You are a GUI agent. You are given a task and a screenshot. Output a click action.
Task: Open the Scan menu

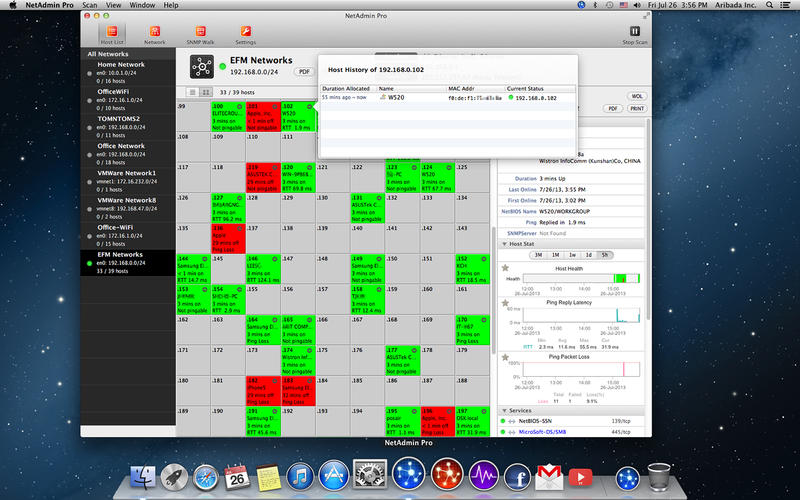[x=90, y=5]
